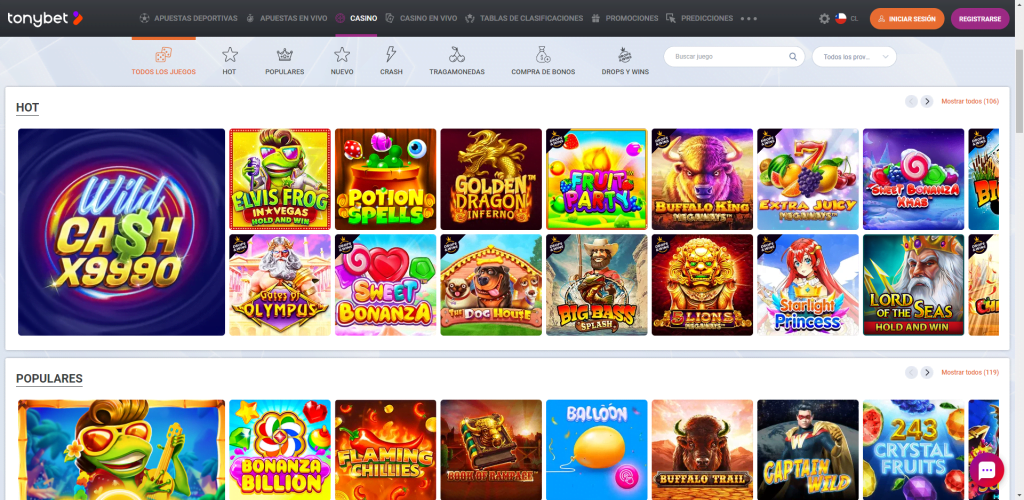Select the Hot star category
This screenshot has width=1024, height=500.
(229, 61)
